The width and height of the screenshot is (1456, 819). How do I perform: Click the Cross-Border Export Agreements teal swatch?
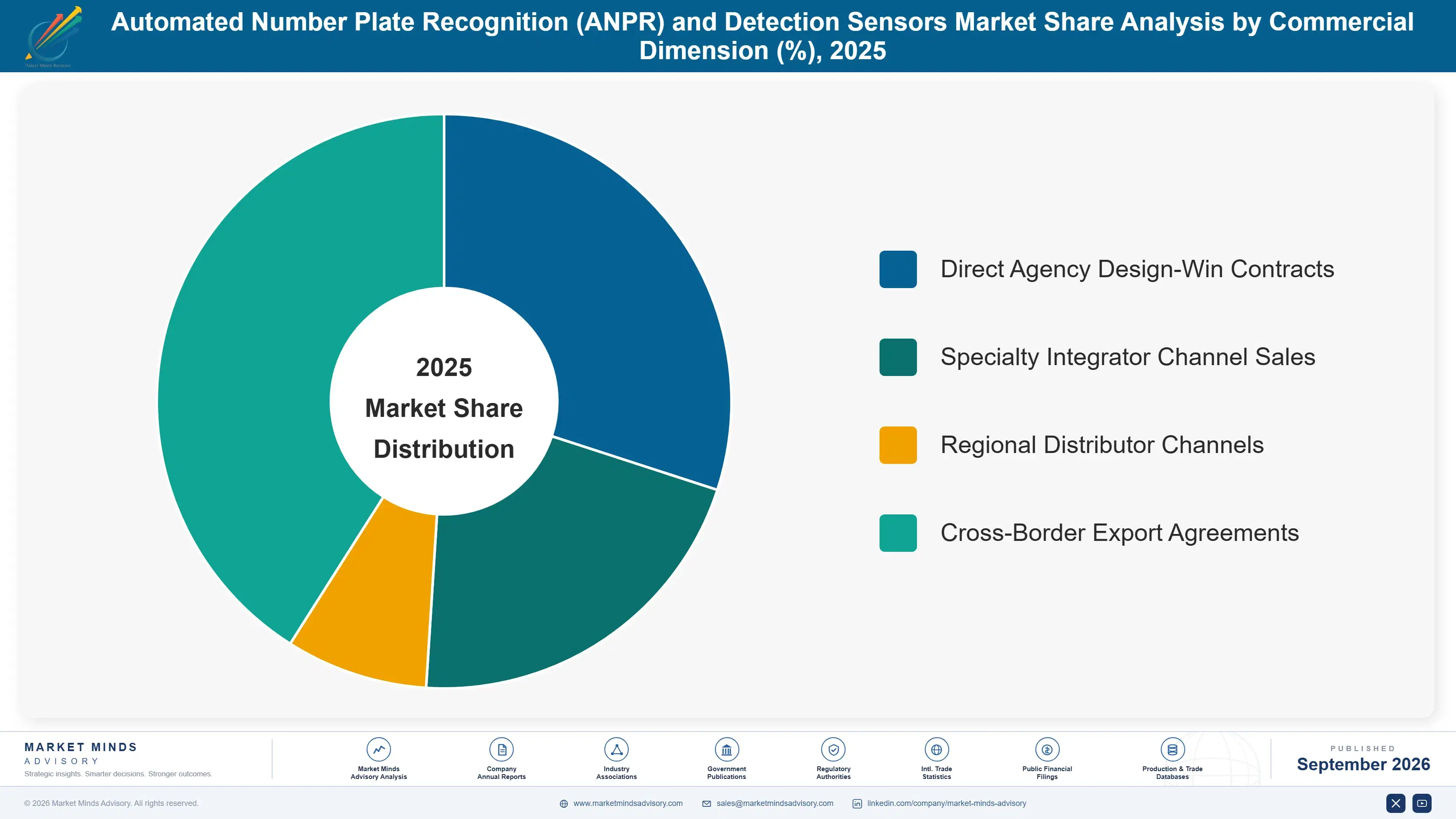pos(897,533)
